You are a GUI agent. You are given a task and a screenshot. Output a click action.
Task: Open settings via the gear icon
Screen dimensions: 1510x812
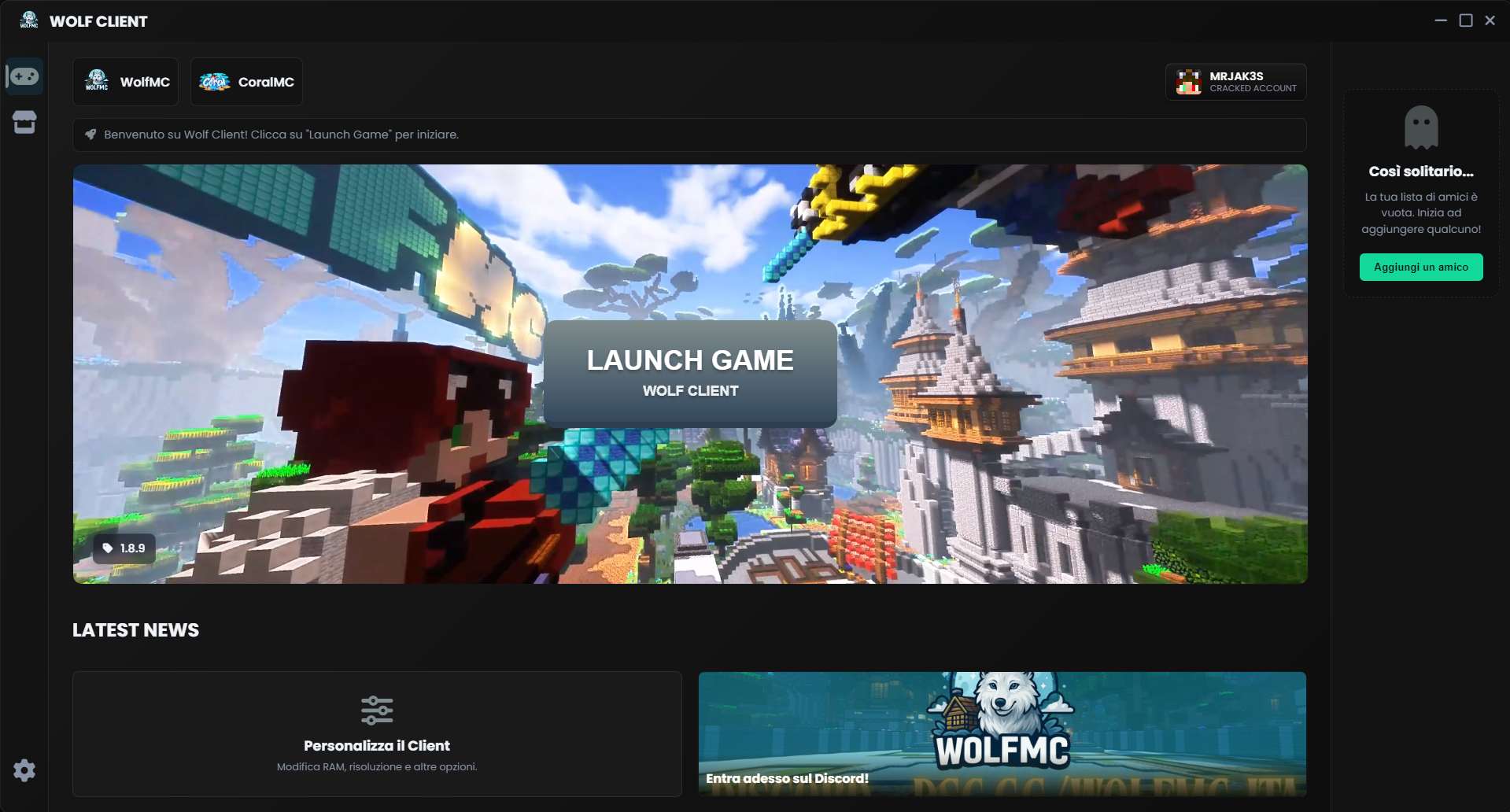click(24, 770)
